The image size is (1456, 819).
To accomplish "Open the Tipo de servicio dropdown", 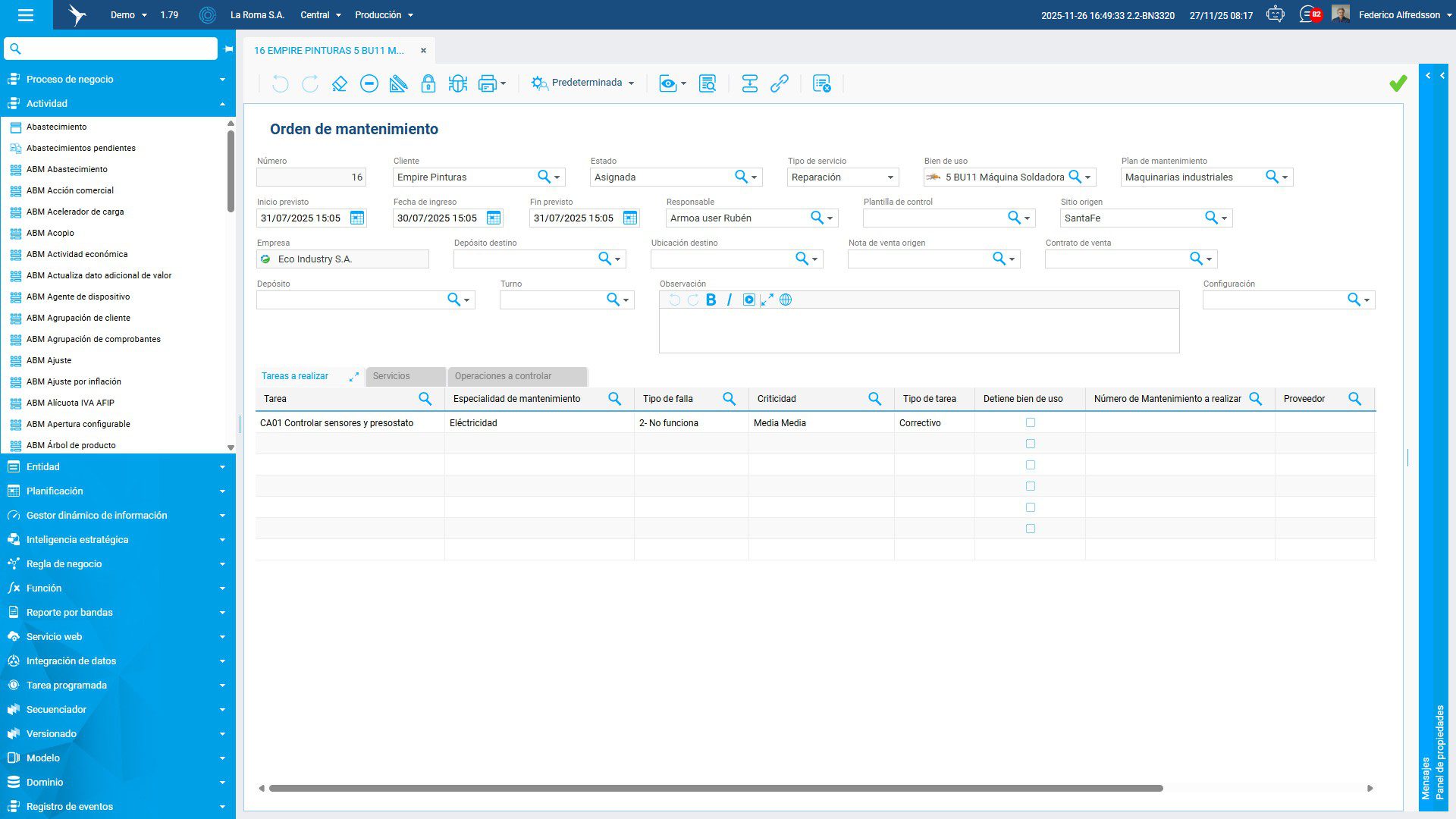I will click(x=890, y=177).
